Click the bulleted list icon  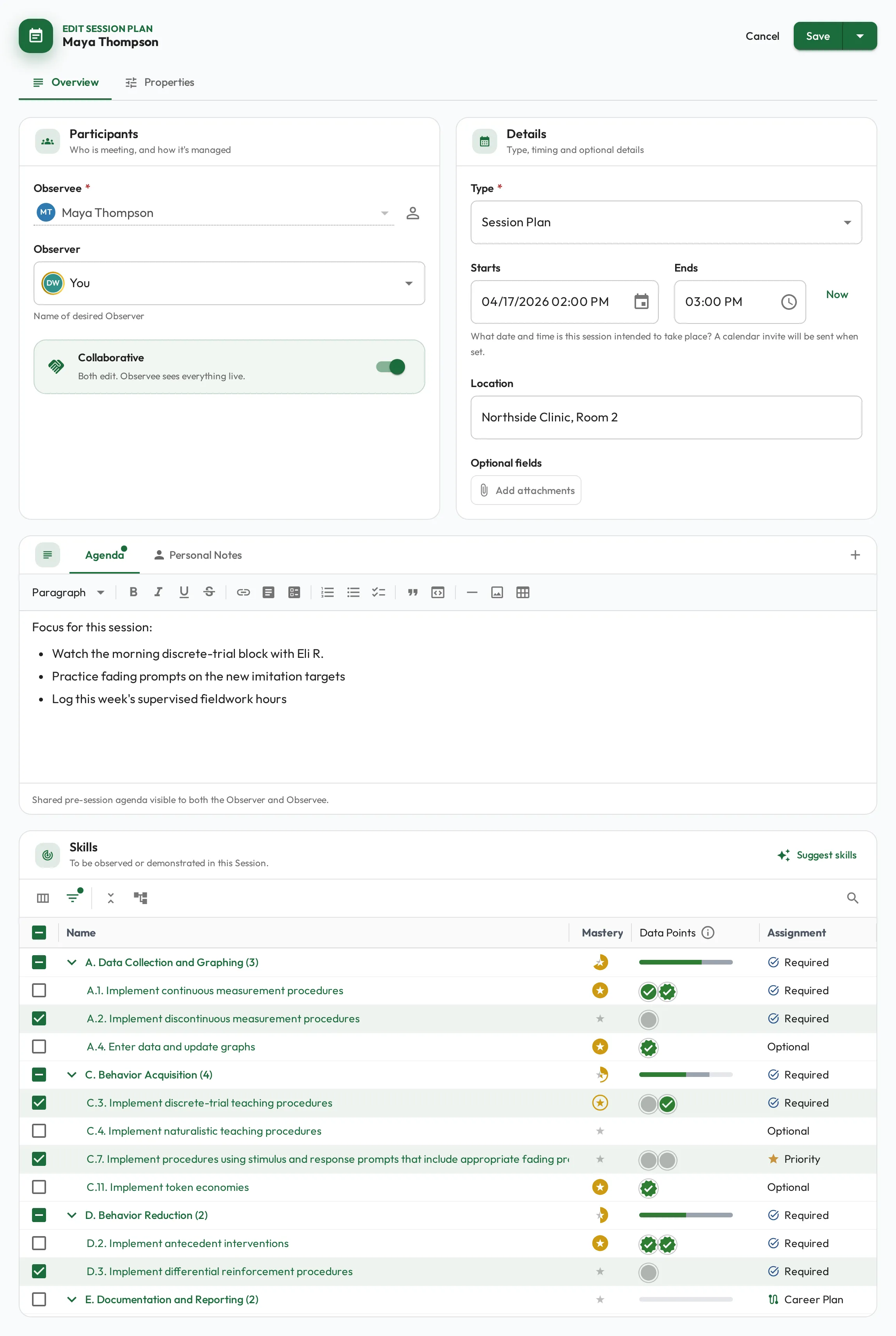click(x=353, y=592)
